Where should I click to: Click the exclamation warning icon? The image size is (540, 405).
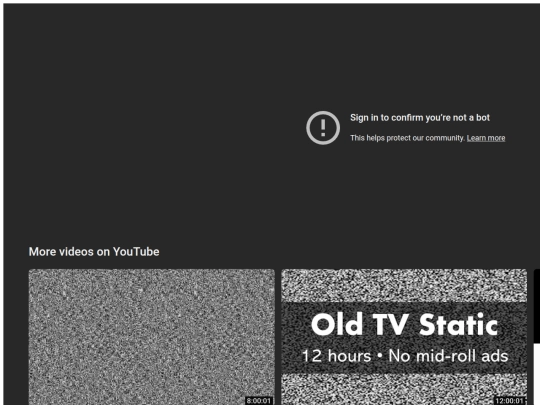(x=323, y=128)
